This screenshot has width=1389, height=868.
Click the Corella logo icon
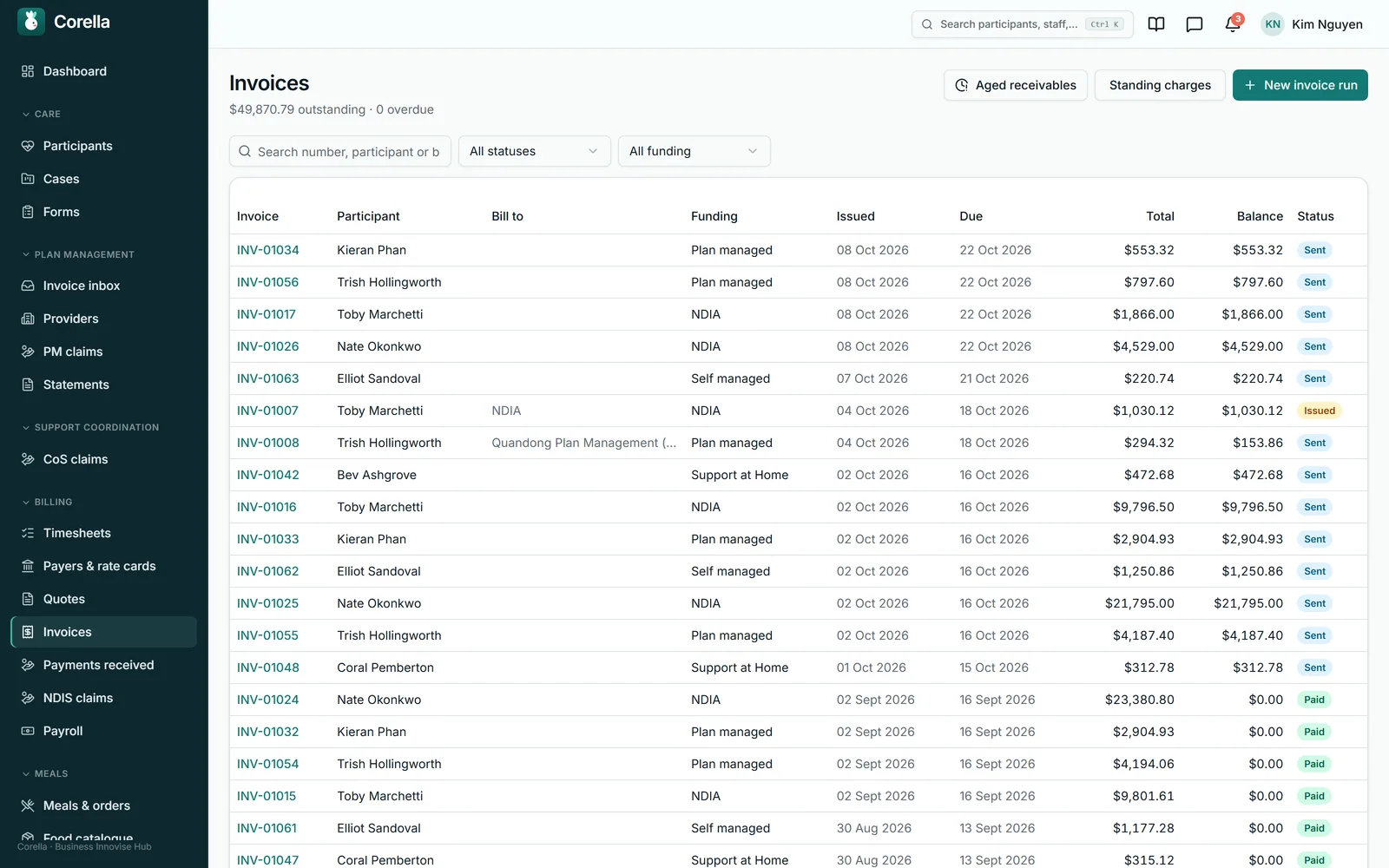pyautogui.click(x=31, y=22)
